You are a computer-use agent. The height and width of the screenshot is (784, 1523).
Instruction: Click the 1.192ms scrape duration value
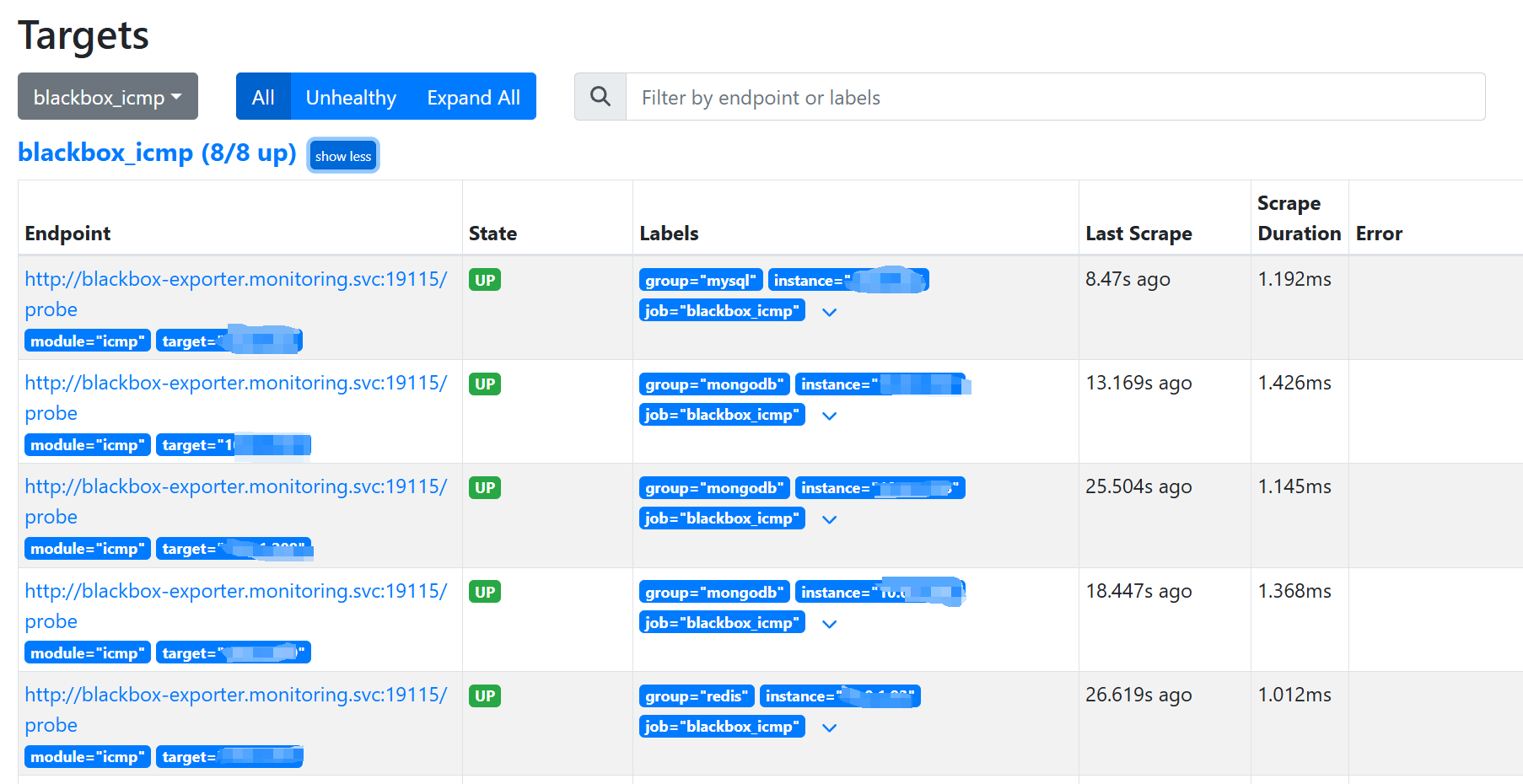pyautogui.click(x=1294, y=279)
